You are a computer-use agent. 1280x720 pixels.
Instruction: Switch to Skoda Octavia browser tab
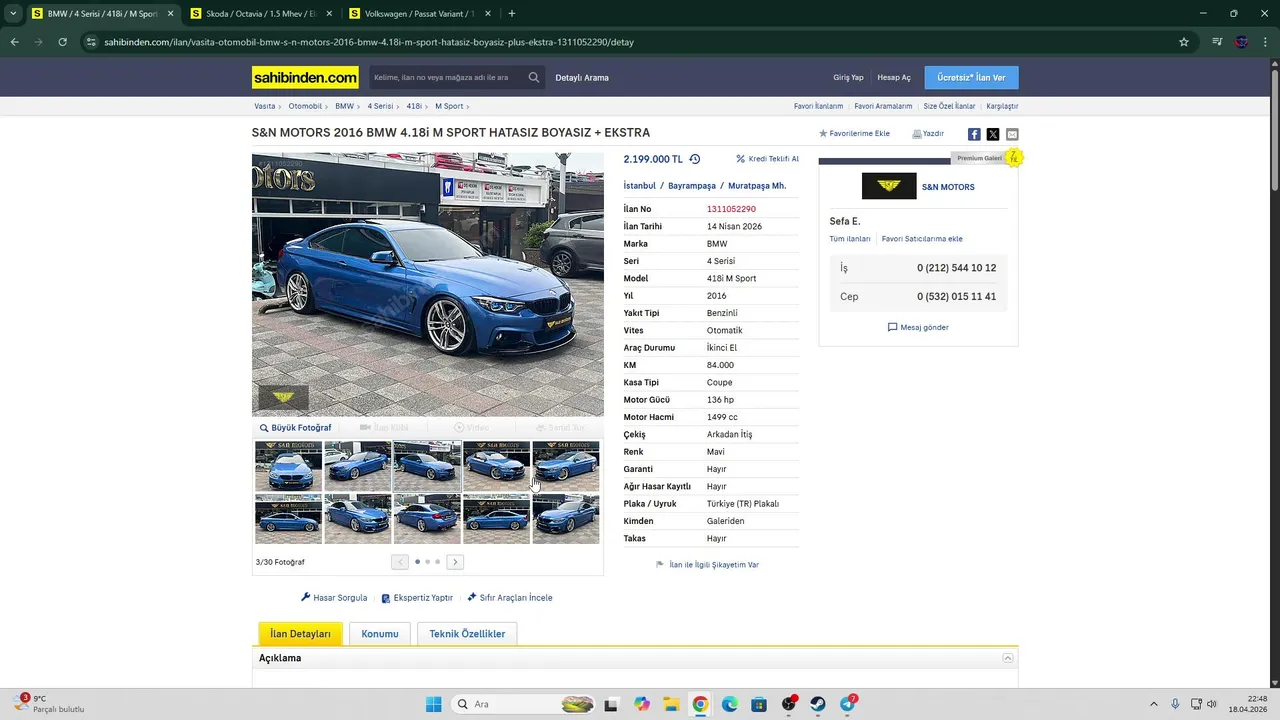pos(260,14)
